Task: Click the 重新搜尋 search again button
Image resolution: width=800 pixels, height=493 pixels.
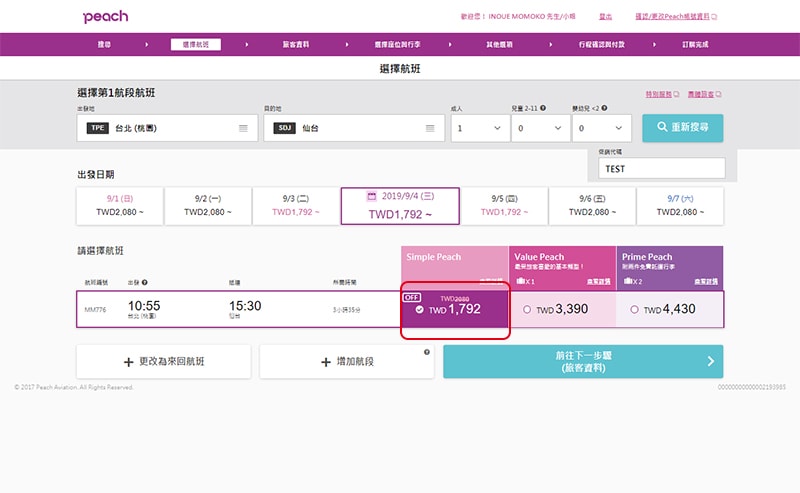Action: pos(683,128)
